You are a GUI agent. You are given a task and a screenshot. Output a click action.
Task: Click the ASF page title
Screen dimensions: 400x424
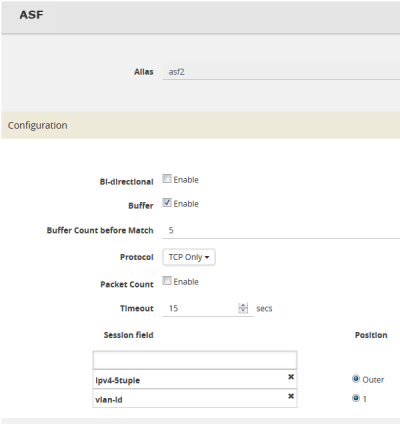31,15
